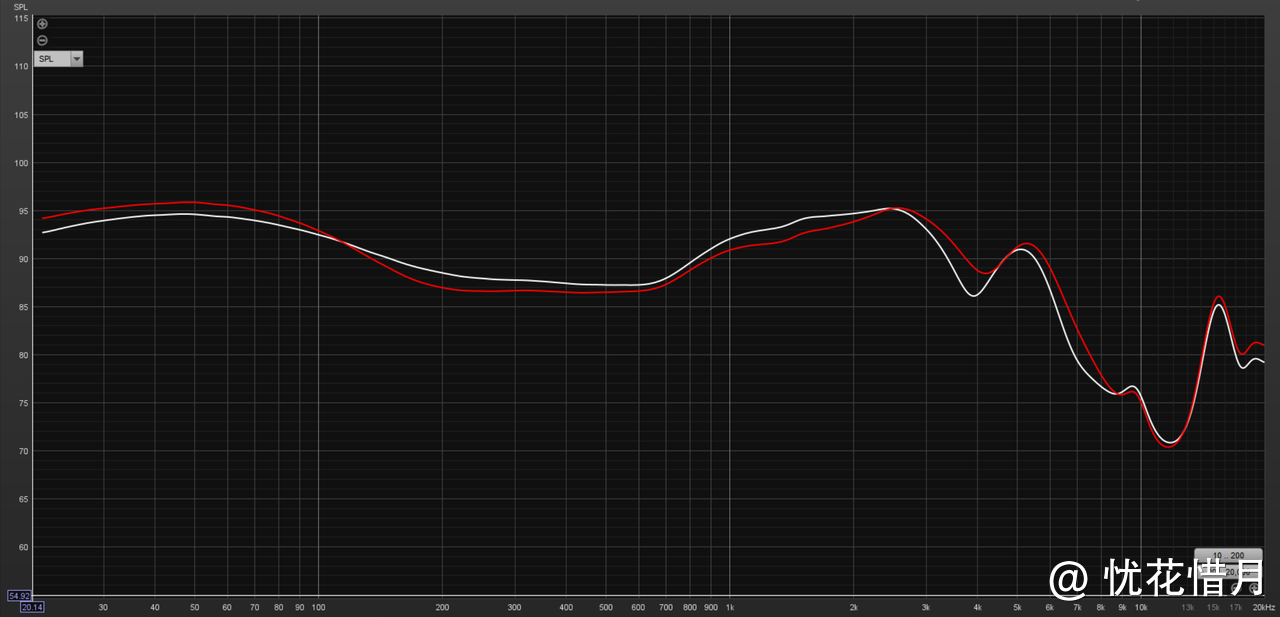Click the 1k label on frequency axis

tap(730, 607)
